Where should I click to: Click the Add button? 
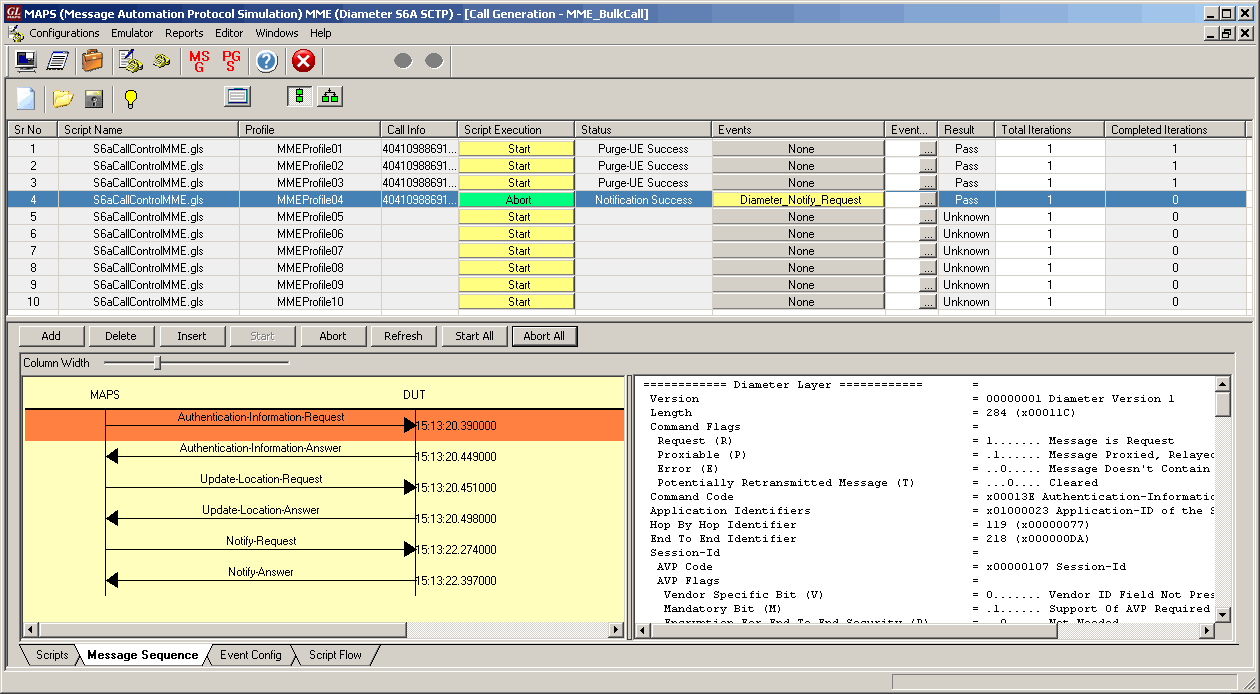51,336
